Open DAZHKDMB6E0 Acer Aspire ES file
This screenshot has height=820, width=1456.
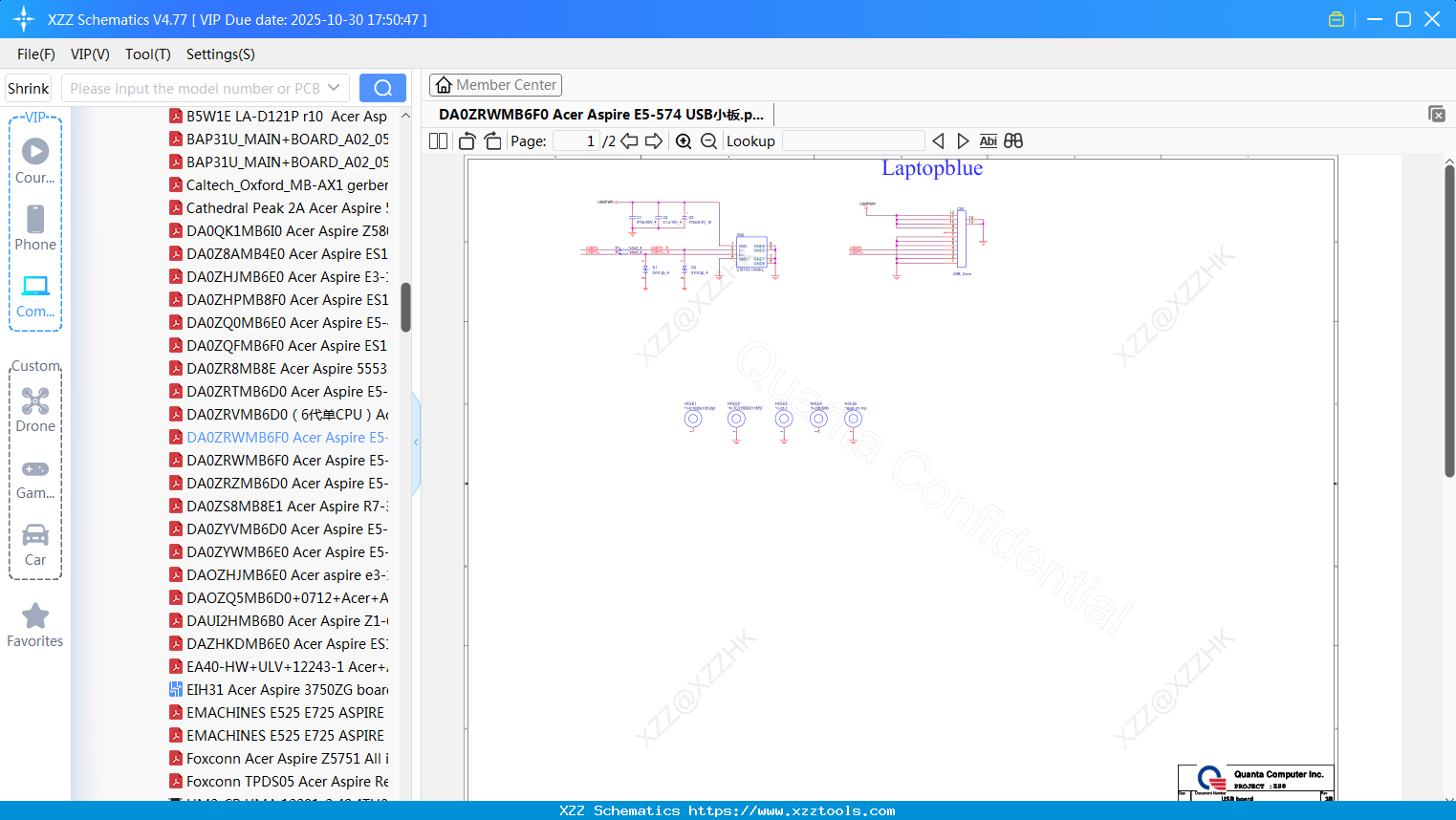(x=278, y=643)
